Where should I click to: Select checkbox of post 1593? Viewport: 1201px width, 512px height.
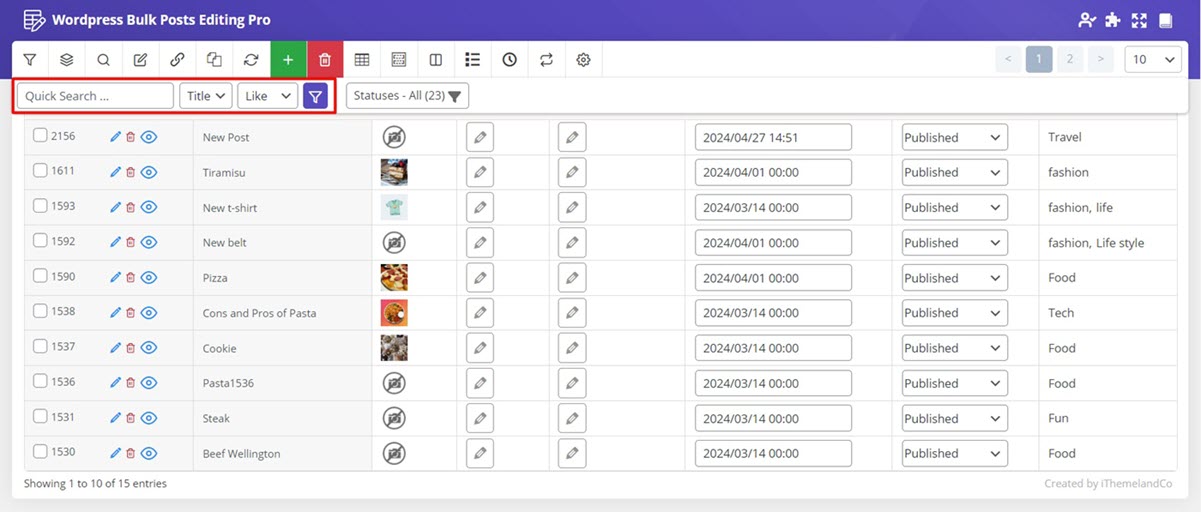point(40,206)
